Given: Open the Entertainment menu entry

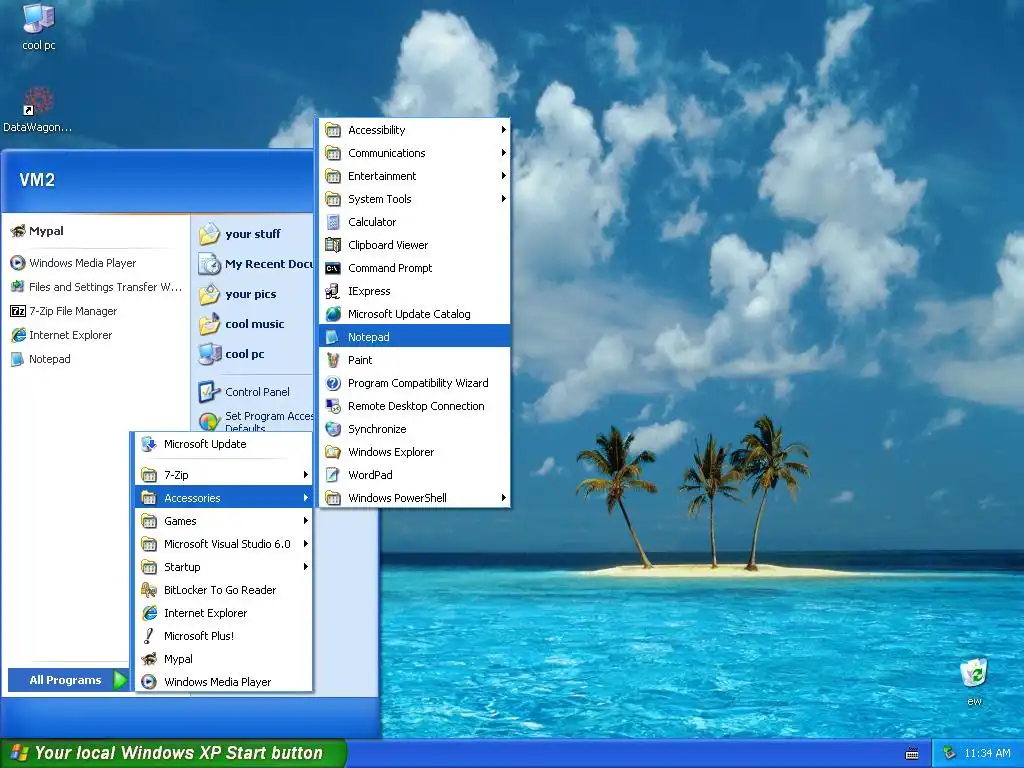Looking at the screenshot, I should (x=415, y=176).
